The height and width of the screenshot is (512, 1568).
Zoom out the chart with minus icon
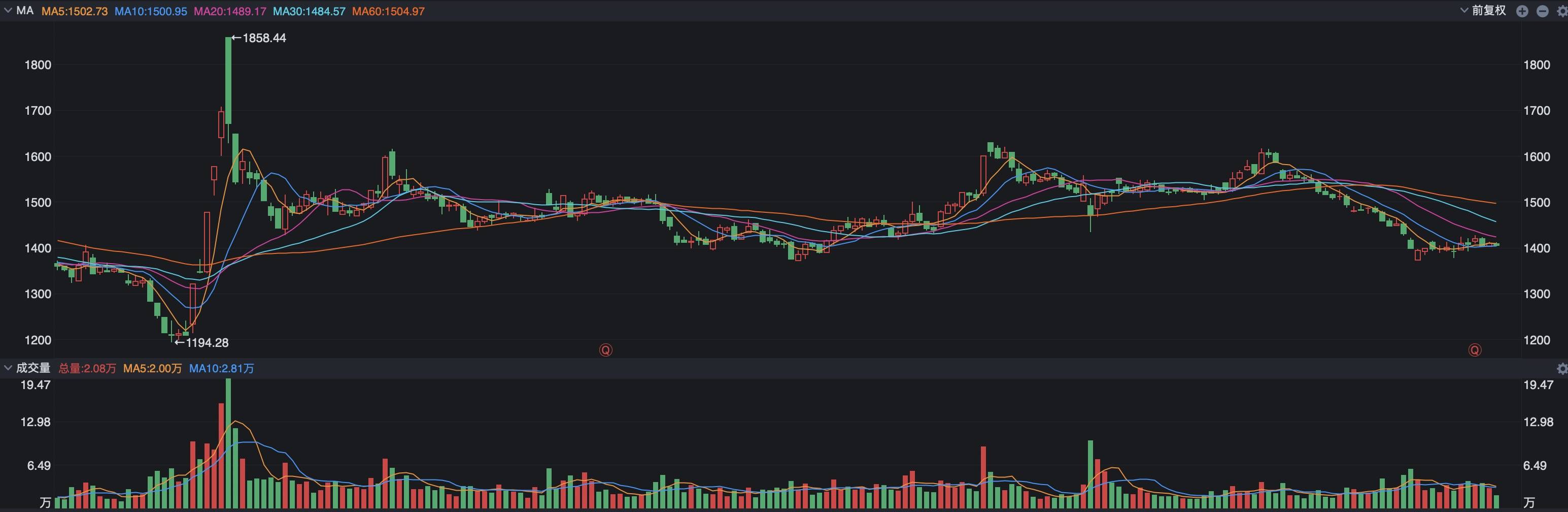1543,11
